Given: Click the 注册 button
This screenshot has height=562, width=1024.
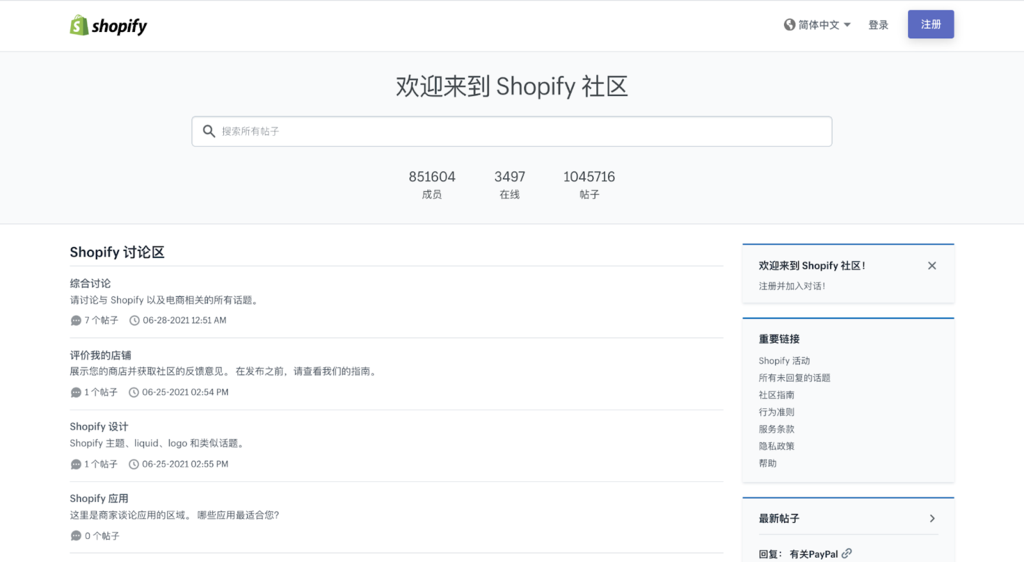Looking at the screenshot, I should [x=931, y=24].
